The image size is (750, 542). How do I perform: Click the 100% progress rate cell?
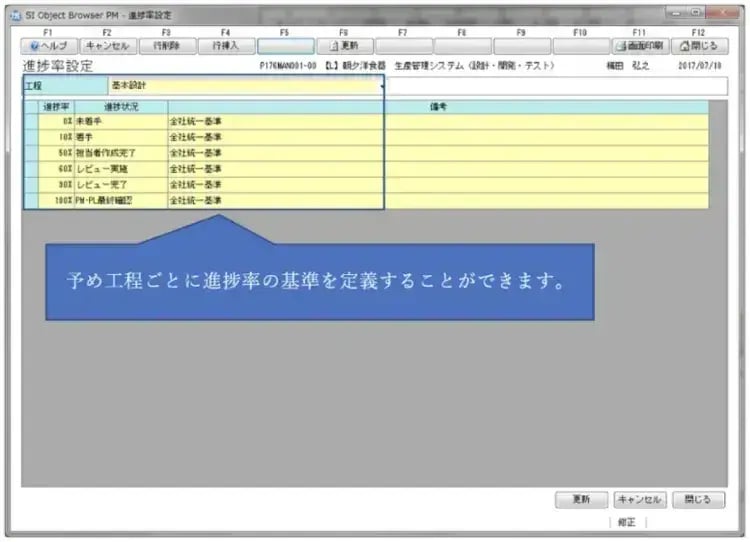(58, 201)
